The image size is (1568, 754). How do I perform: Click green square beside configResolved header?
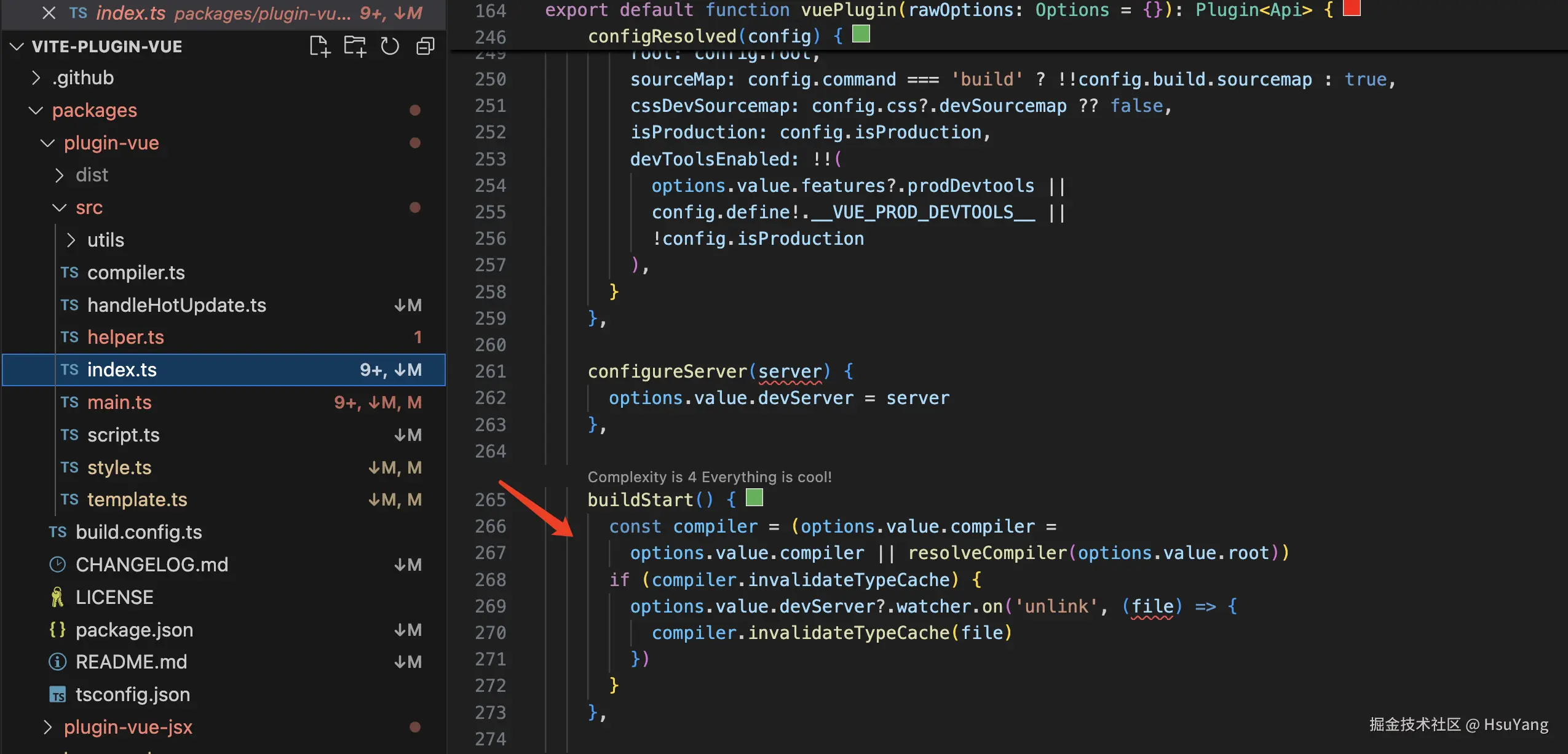(x=861, y=34)
